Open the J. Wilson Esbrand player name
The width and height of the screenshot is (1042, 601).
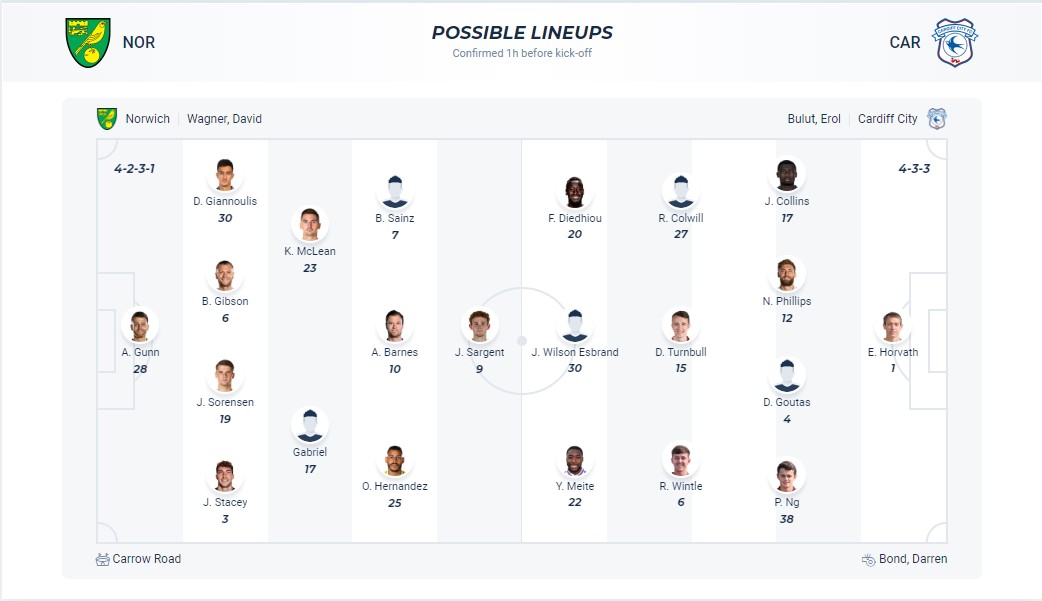(x=575, y=352)
